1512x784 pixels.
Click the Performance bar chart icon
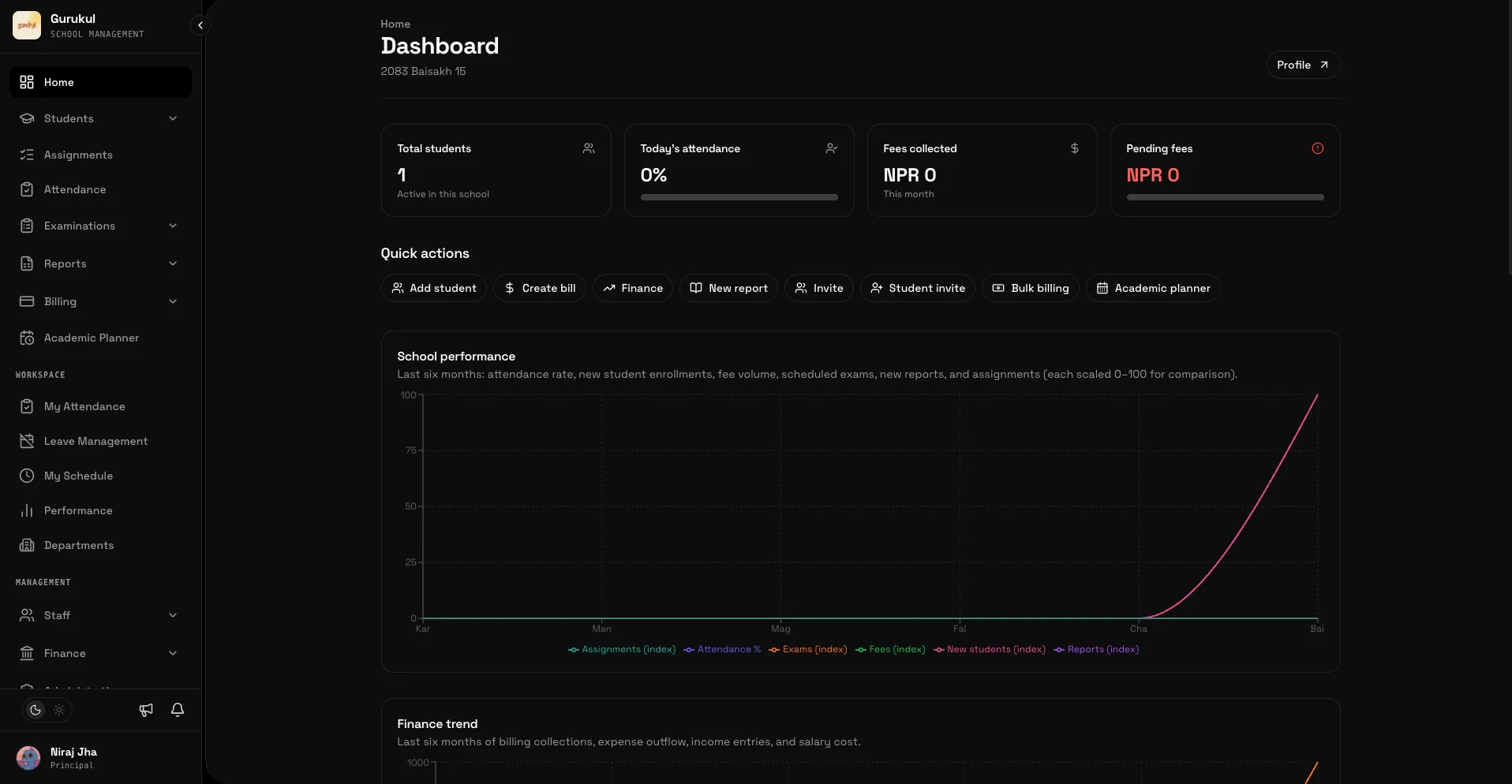tap(27, 510)
